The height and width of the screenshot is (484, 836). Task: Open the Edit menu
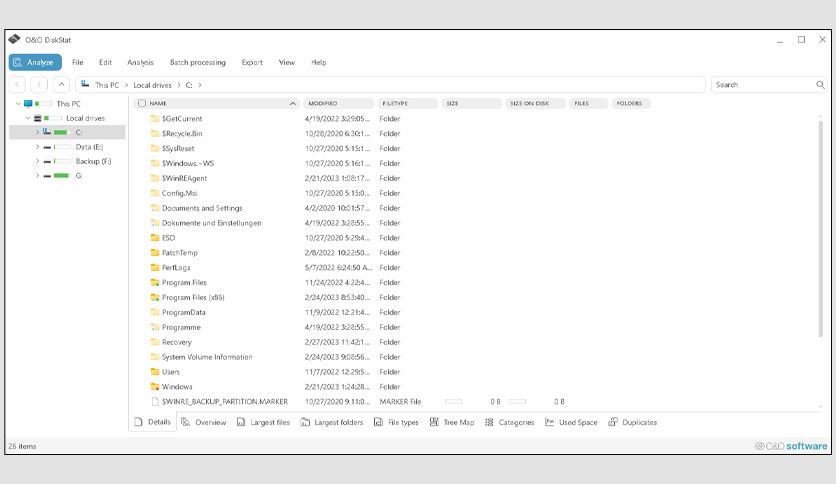pyautogui.click(x=106, y=62)
